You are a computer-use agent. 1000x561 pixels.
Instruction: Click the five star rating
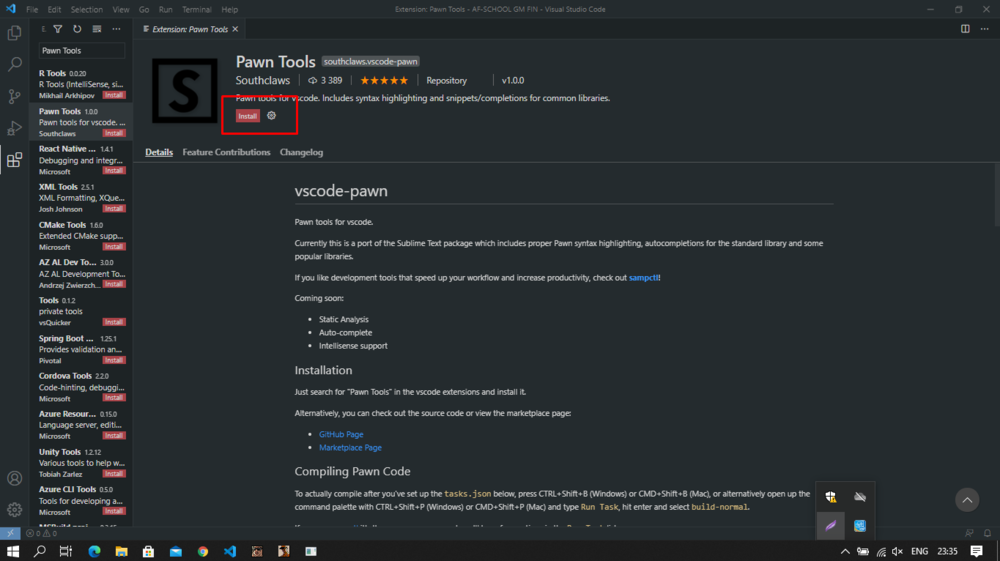pos(384,80)
